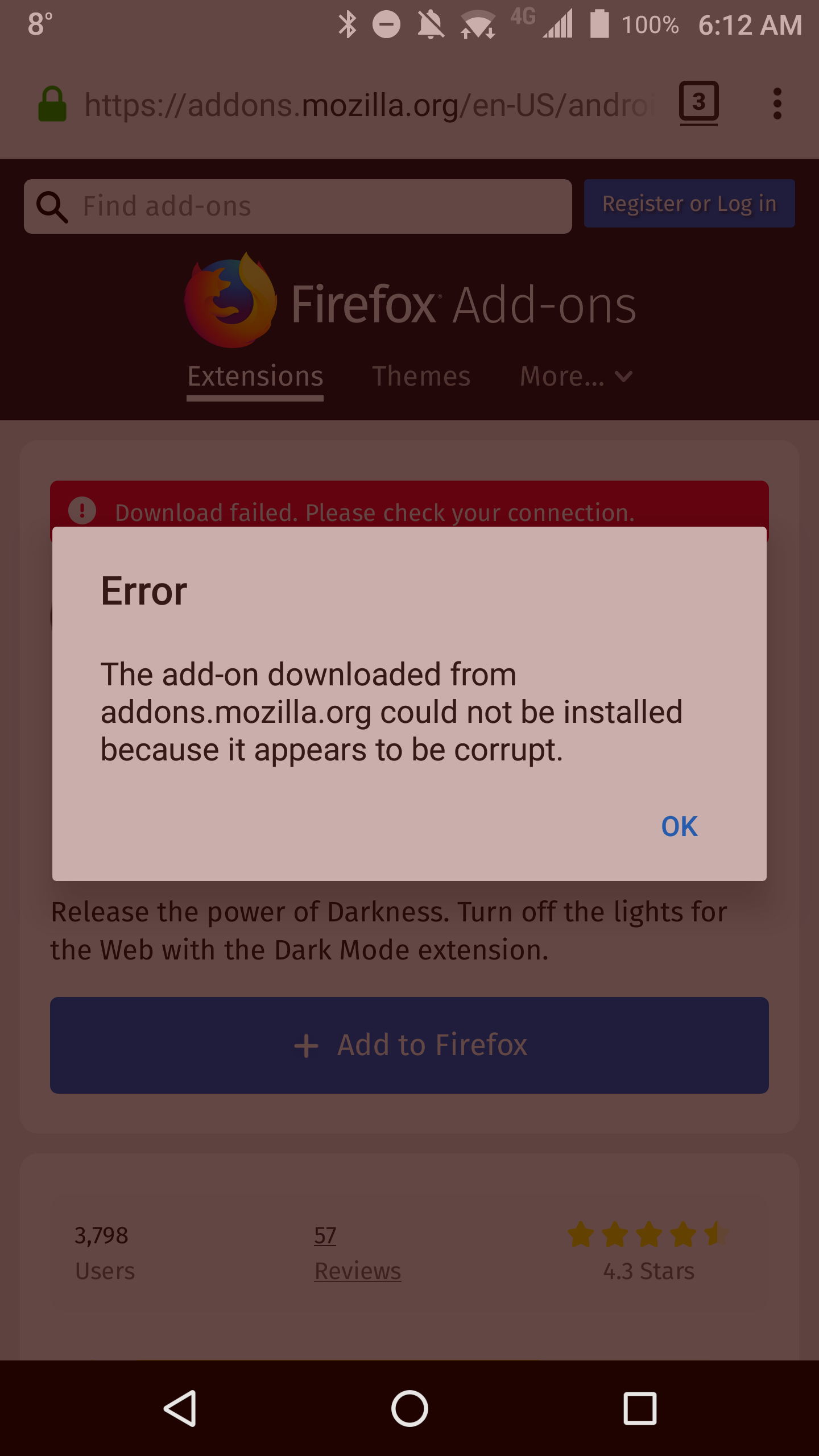Tap the Android home navigation button
The image size is (819, 1456).
coord(409,1408)
